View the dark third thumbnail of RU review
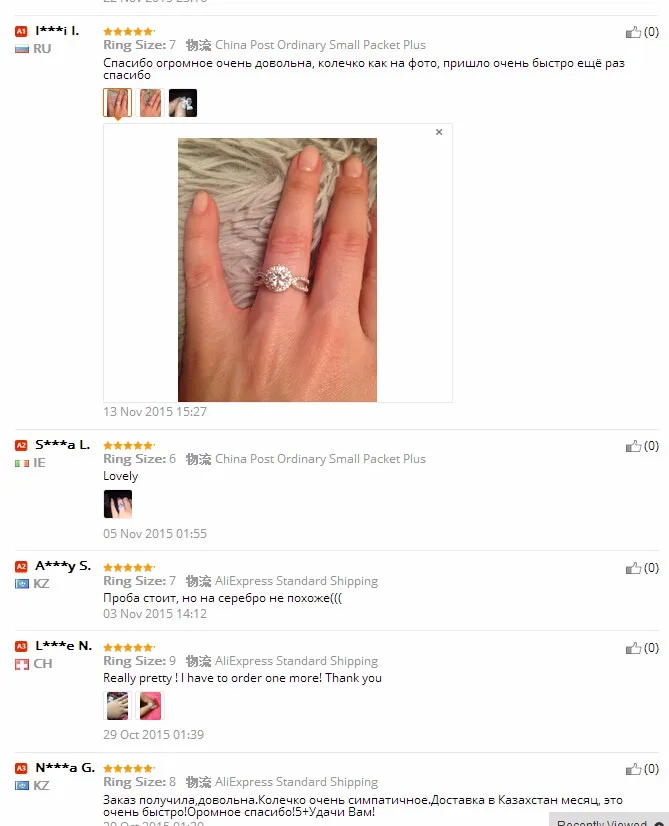Screen dimensions: 669x826 pyautogui.click(x=183, y=103)
